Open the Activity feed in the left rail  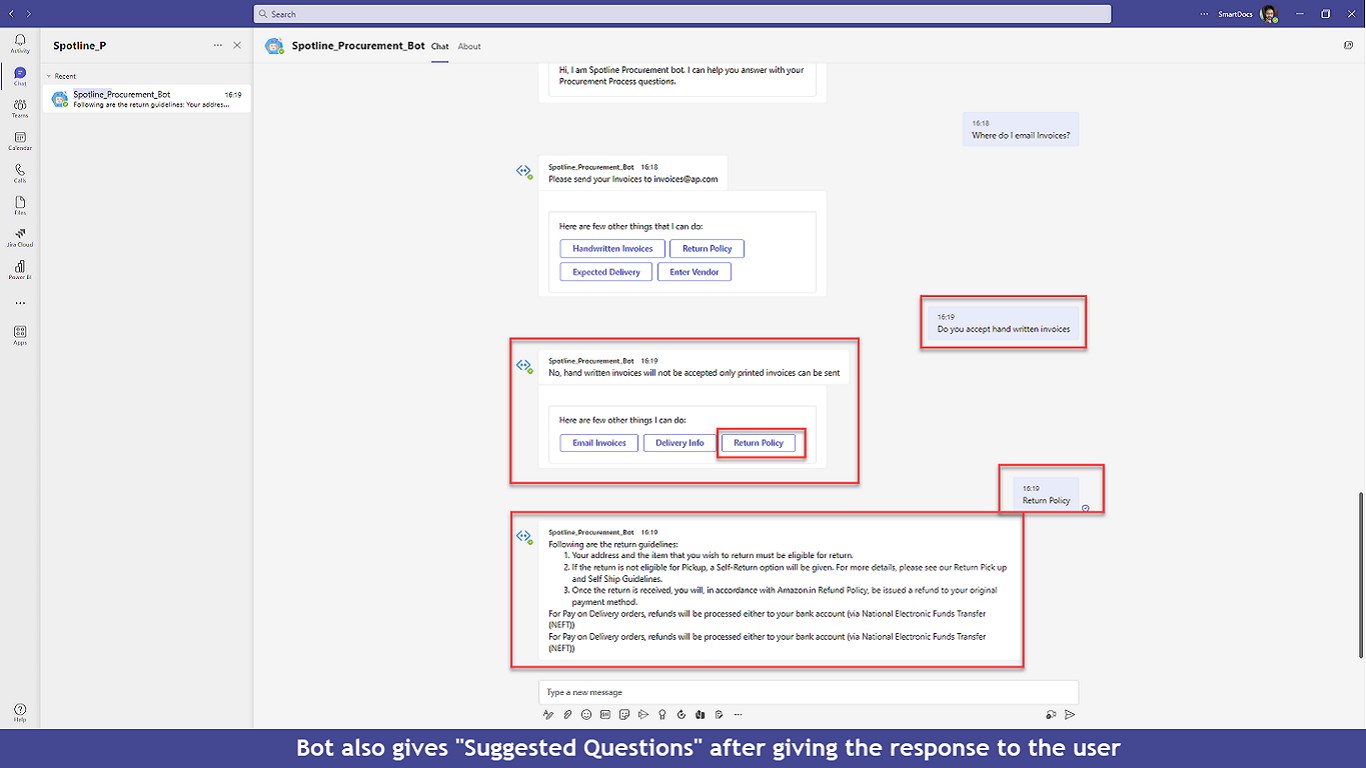coord(20,43)
